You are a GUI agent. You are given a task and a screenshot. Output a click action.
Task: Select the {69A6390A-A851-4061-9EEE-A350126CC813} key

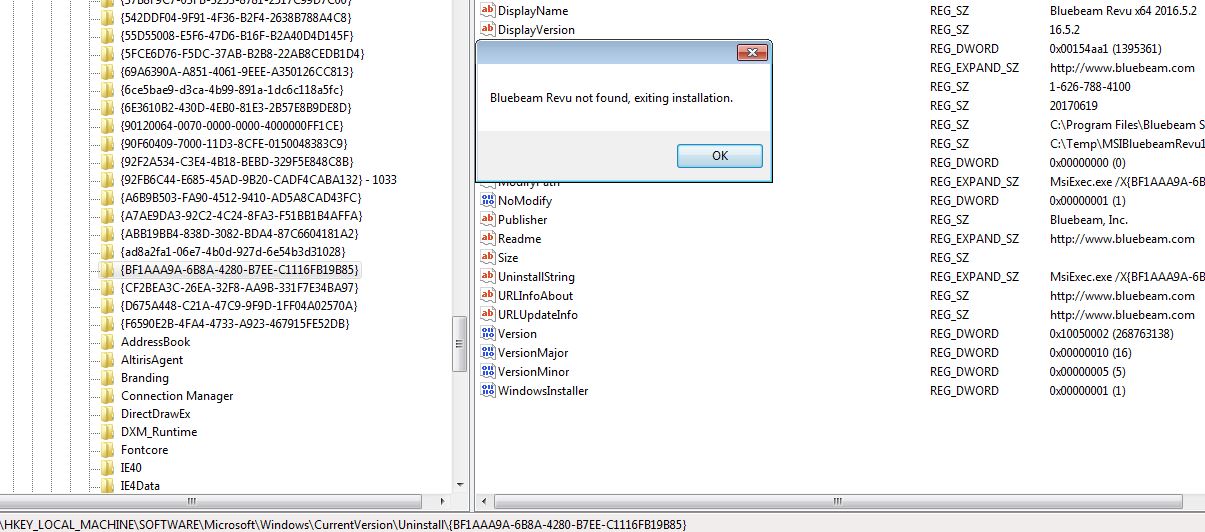[x=236, y=71]
